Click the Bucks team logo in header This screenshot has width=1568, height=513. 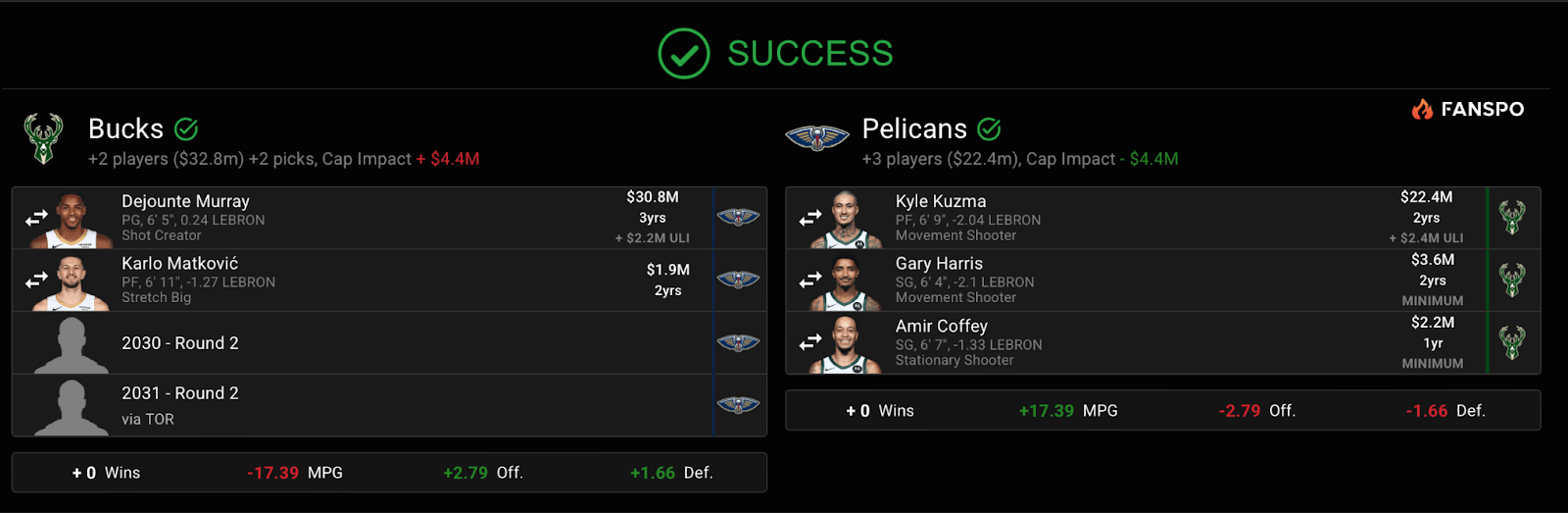coord(43,139)
